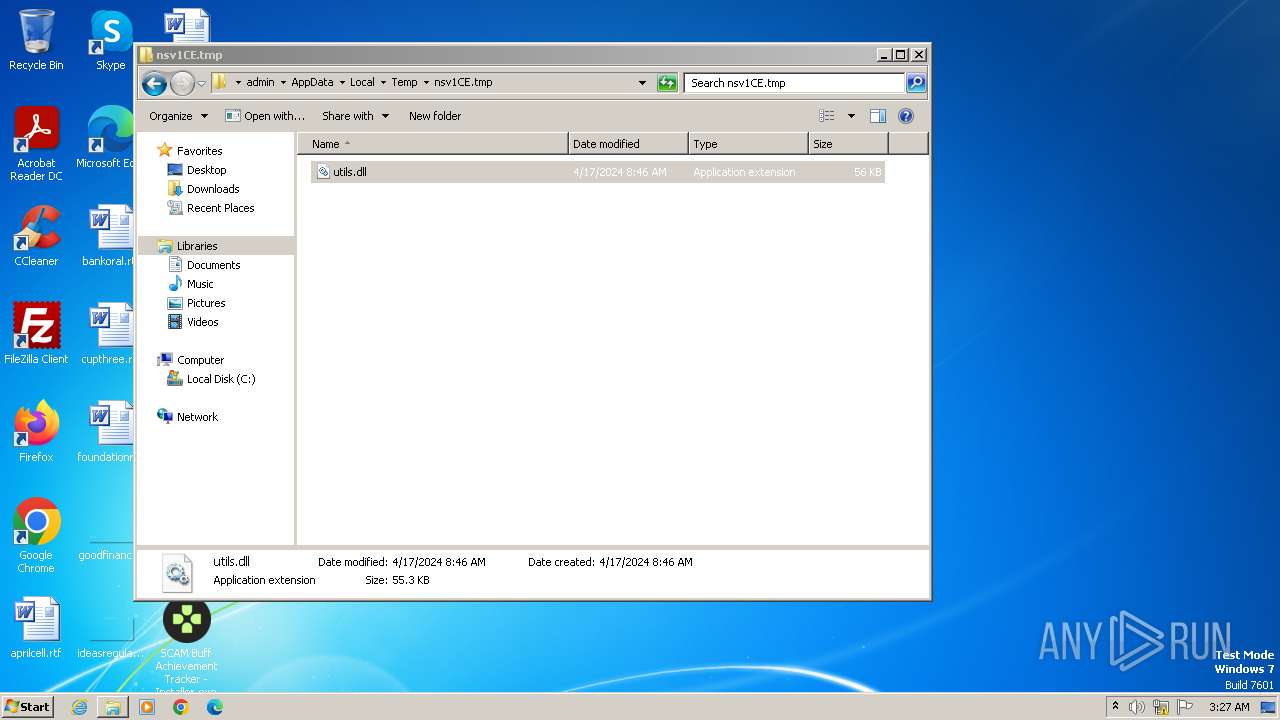The height and width of the screenshot is (720, 1280).
Task: Open recent pages dropdown beside Forward arrow
Action: pyautogui.click(x=201, y=83)
